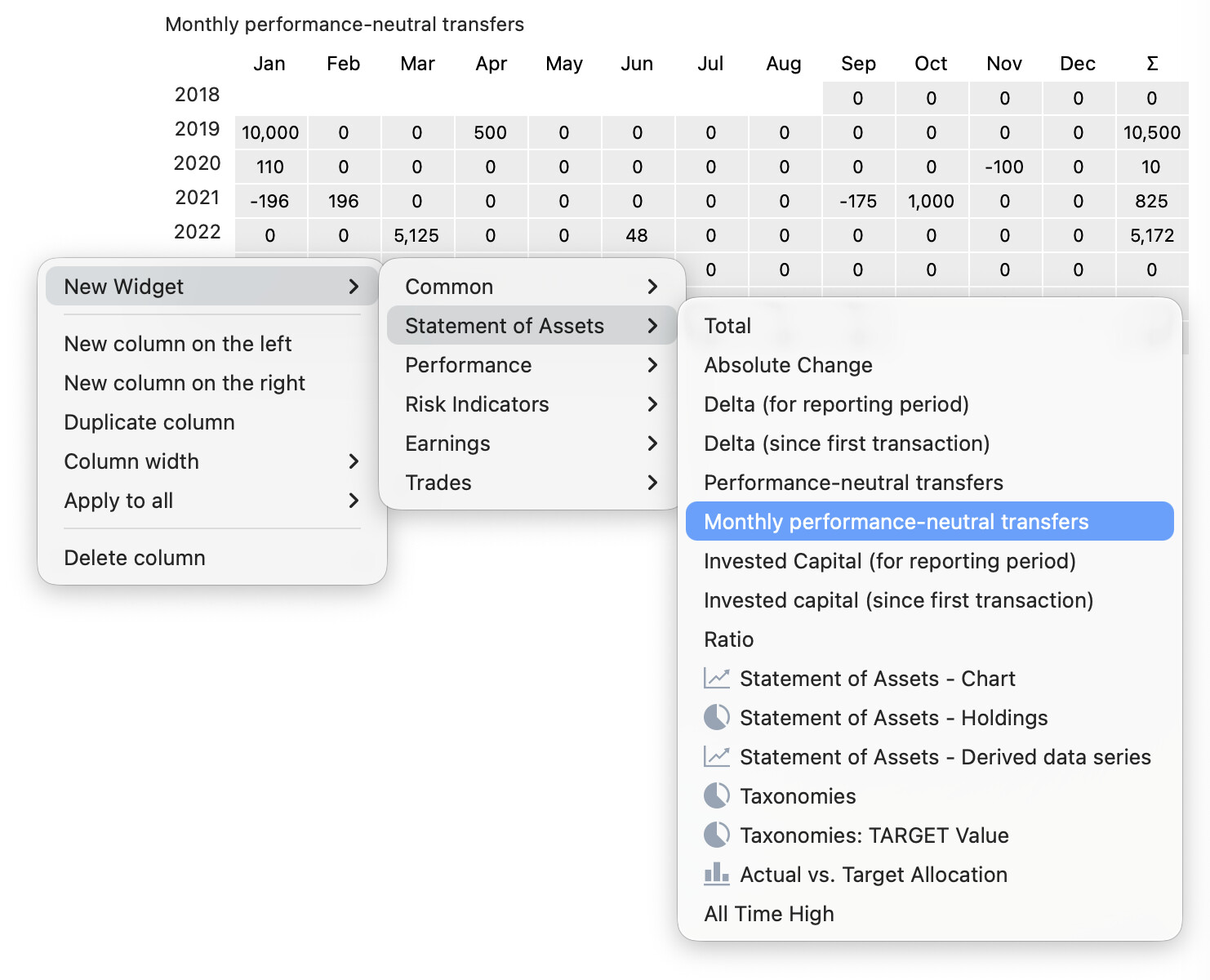Expand the Performance submenu arrow

(652, 365)
